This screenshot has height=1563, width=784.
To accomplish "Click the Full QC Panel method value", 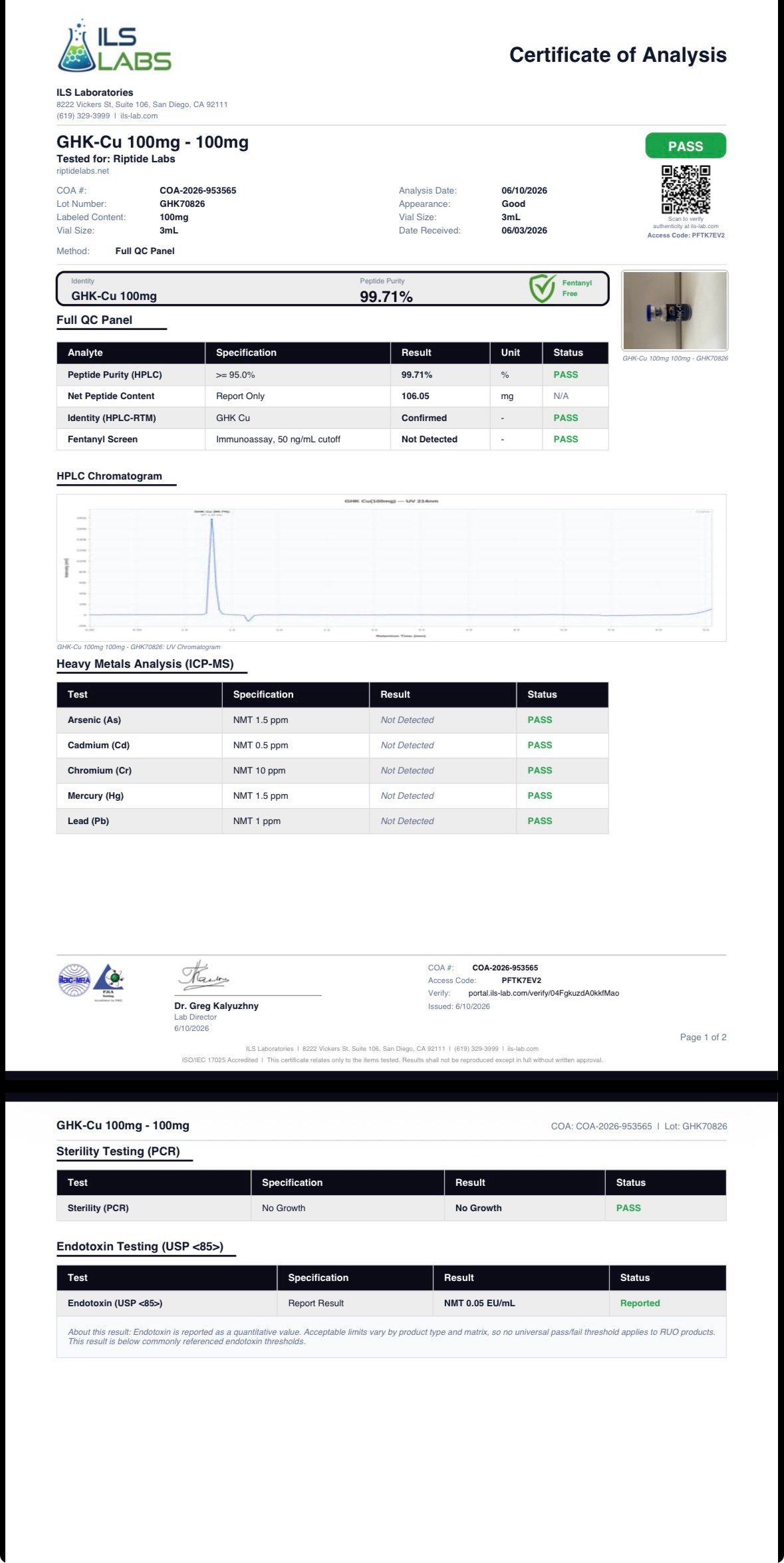I will pos(145,251).
